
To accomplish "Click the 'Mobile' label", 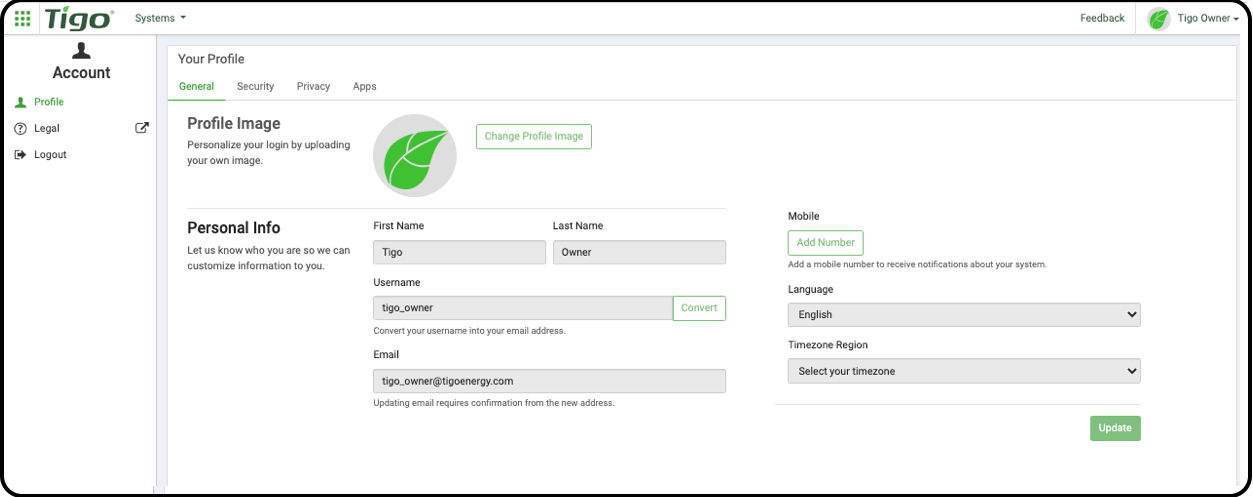I will point(804,216).
